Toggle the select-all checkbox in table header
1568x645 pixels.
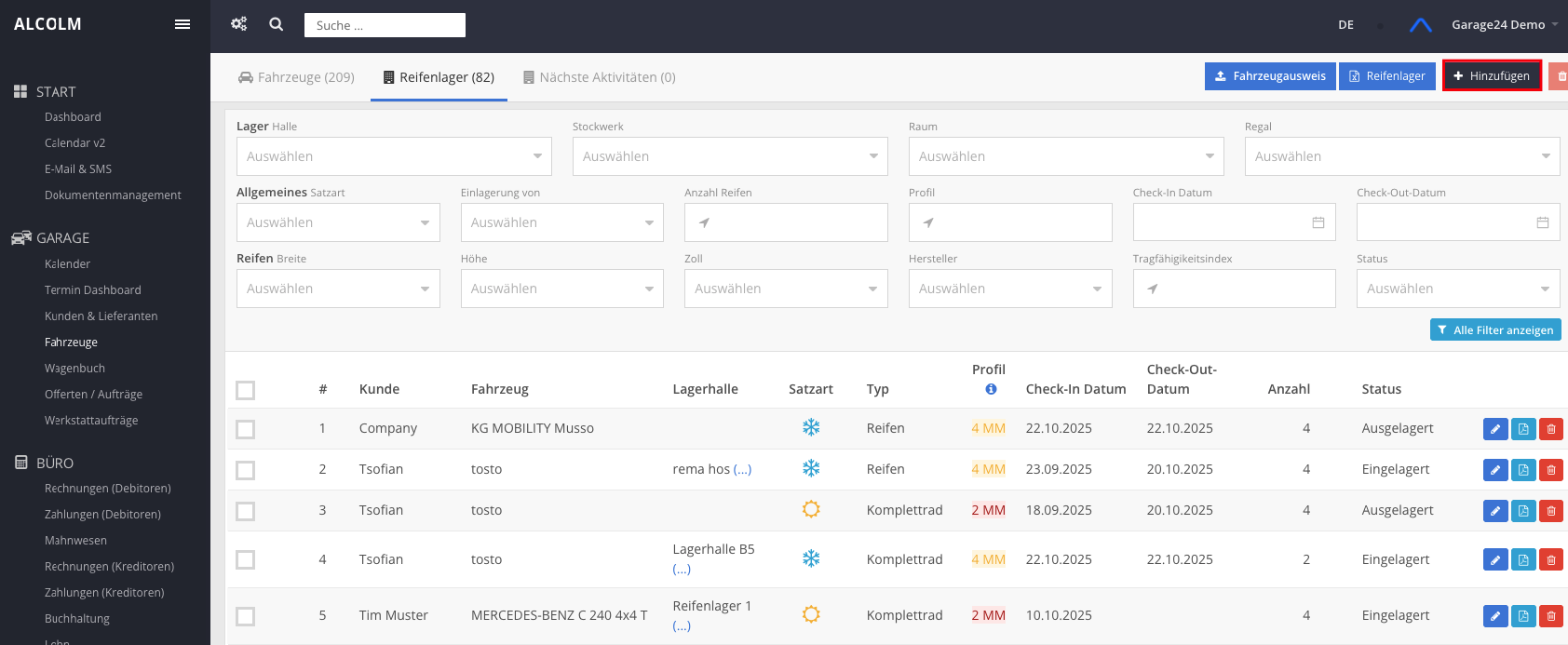(x=246, y=390)
